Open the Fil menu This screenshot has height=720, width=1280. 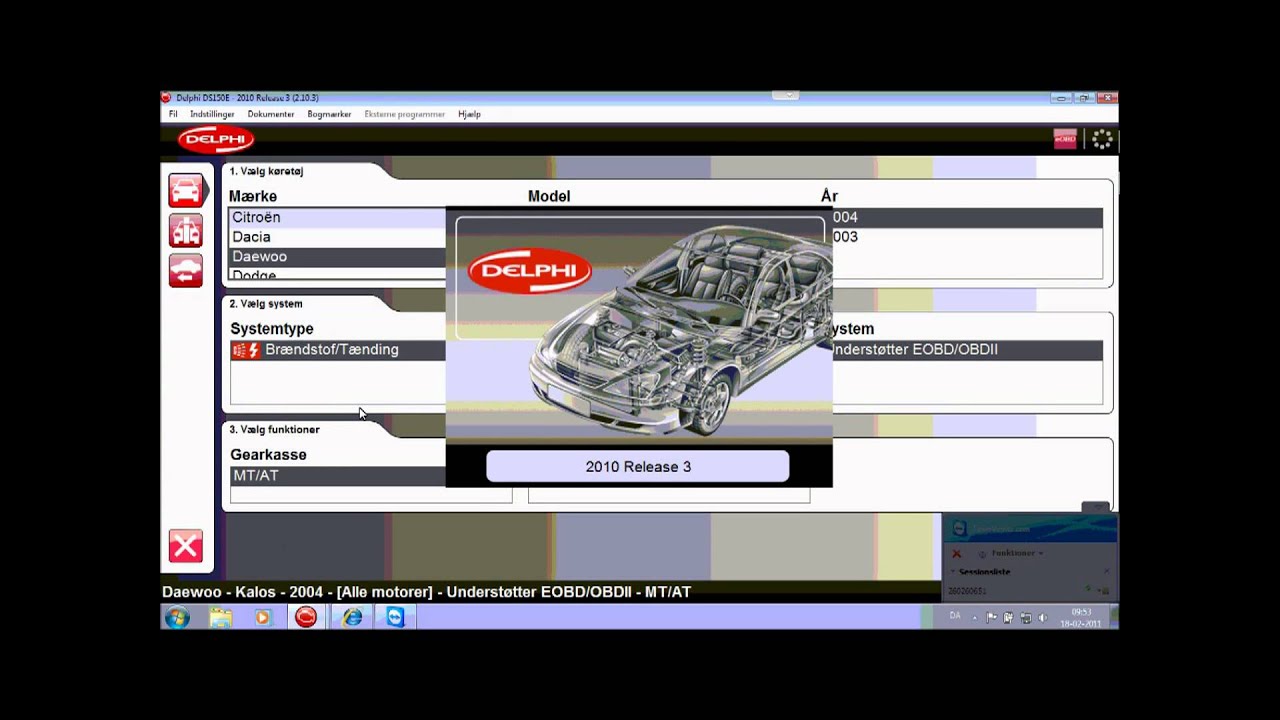(173, 114)
